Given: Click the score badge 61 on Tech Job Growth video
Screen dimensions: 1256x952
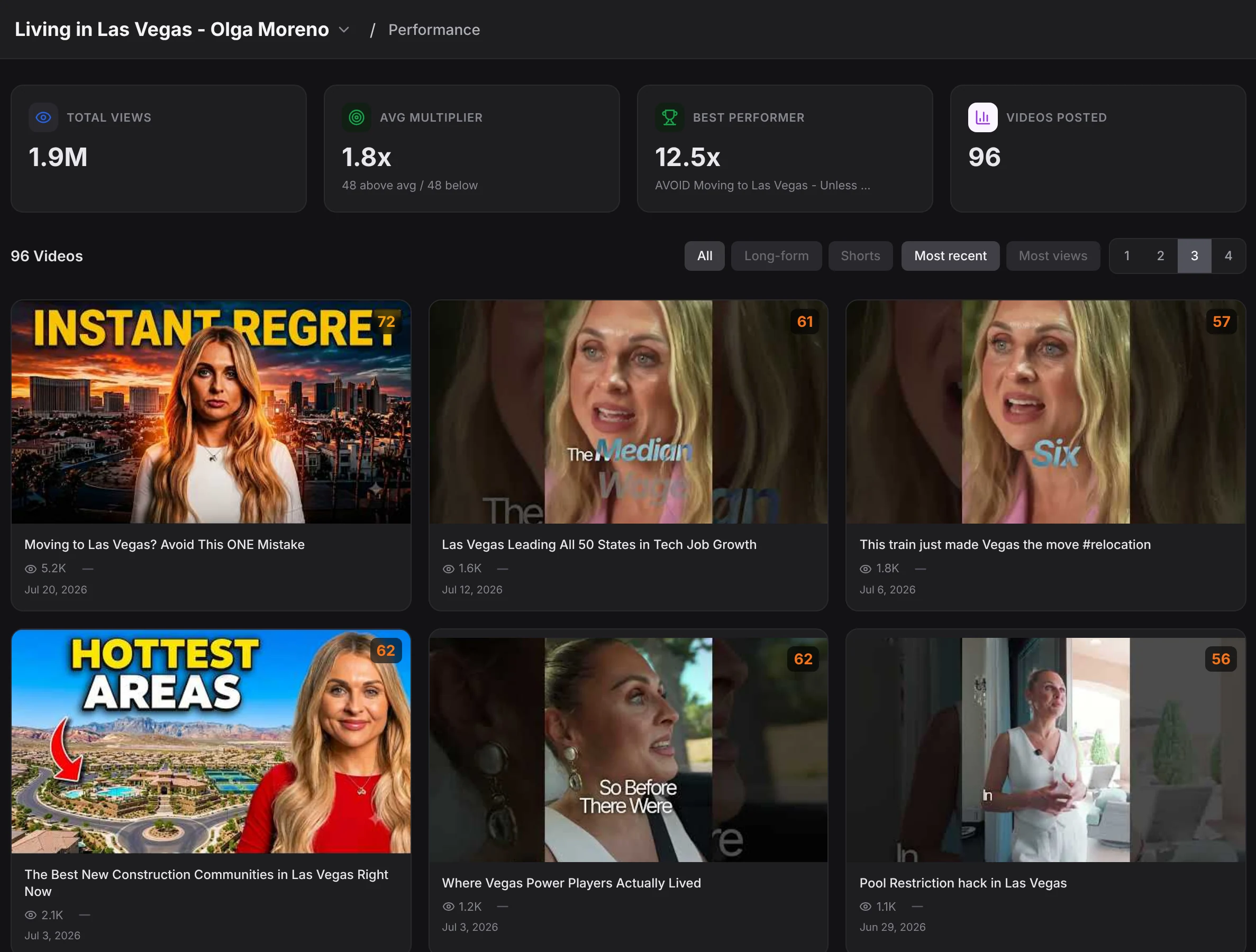Looking at the screenshot, I should (805, 322).
